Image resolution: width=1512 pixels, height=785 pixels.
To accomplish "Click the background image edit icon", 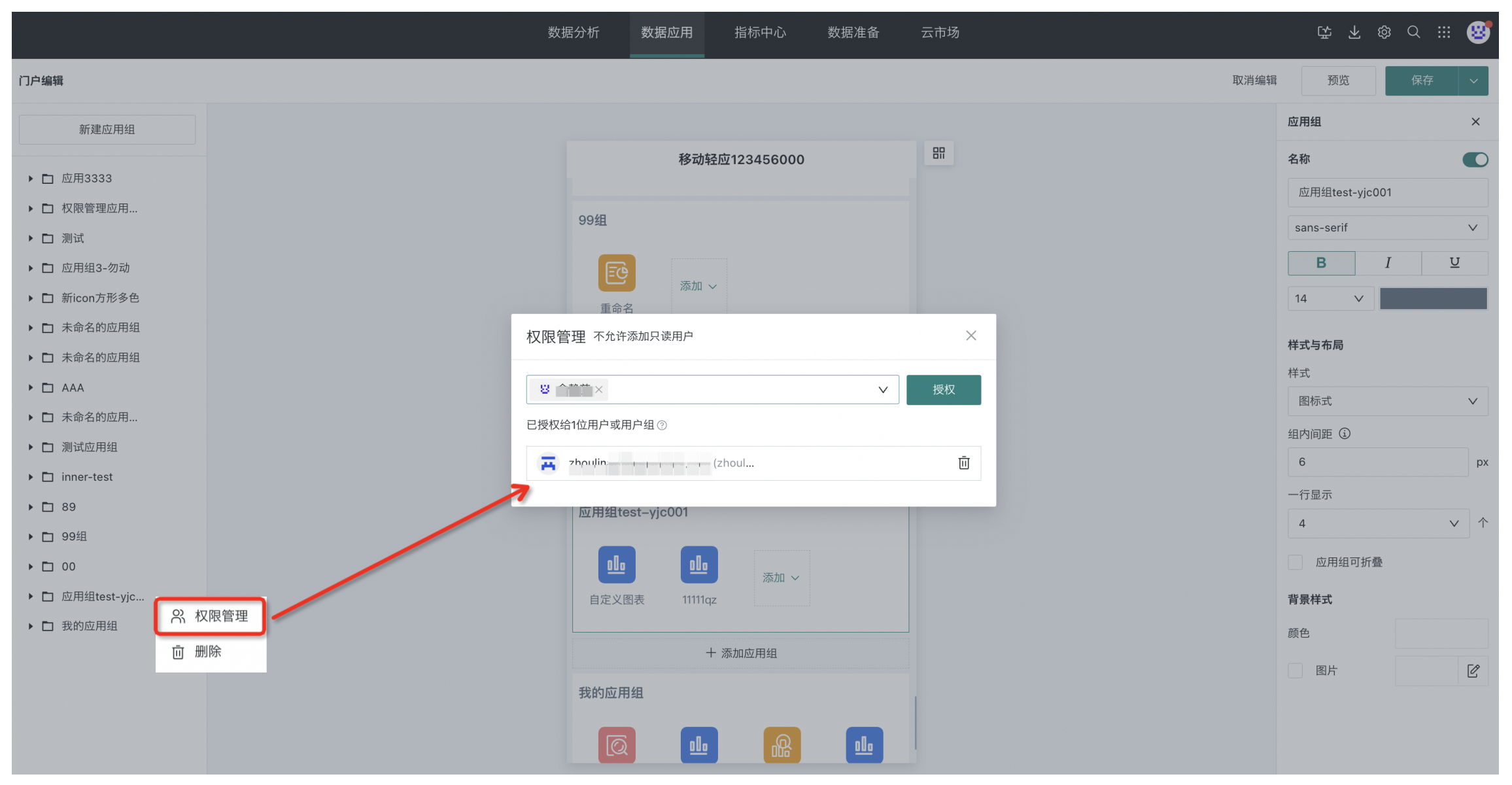I will 1473,671.
